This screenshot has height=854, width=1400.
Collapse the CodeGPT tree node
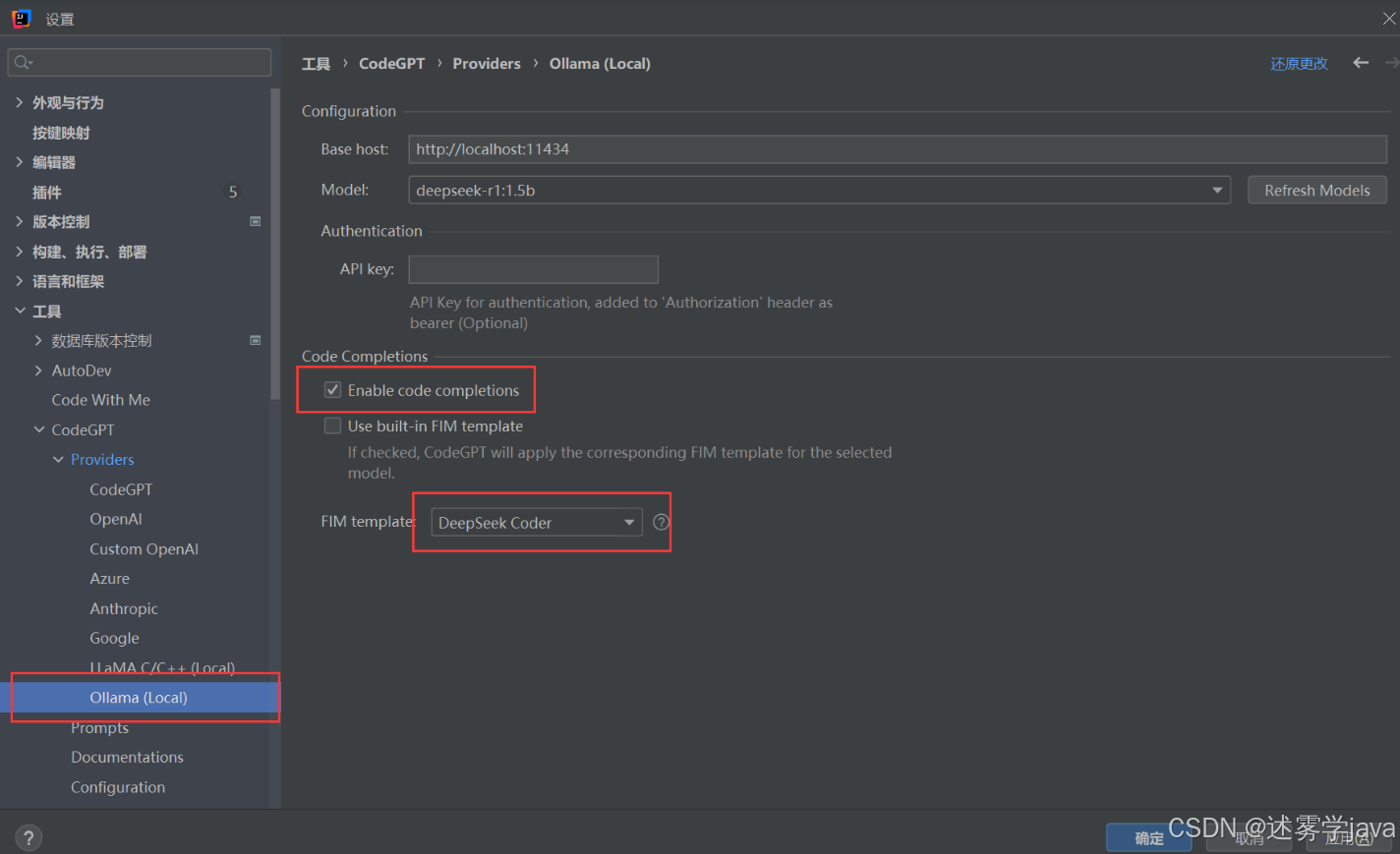[x=38, y=429]
